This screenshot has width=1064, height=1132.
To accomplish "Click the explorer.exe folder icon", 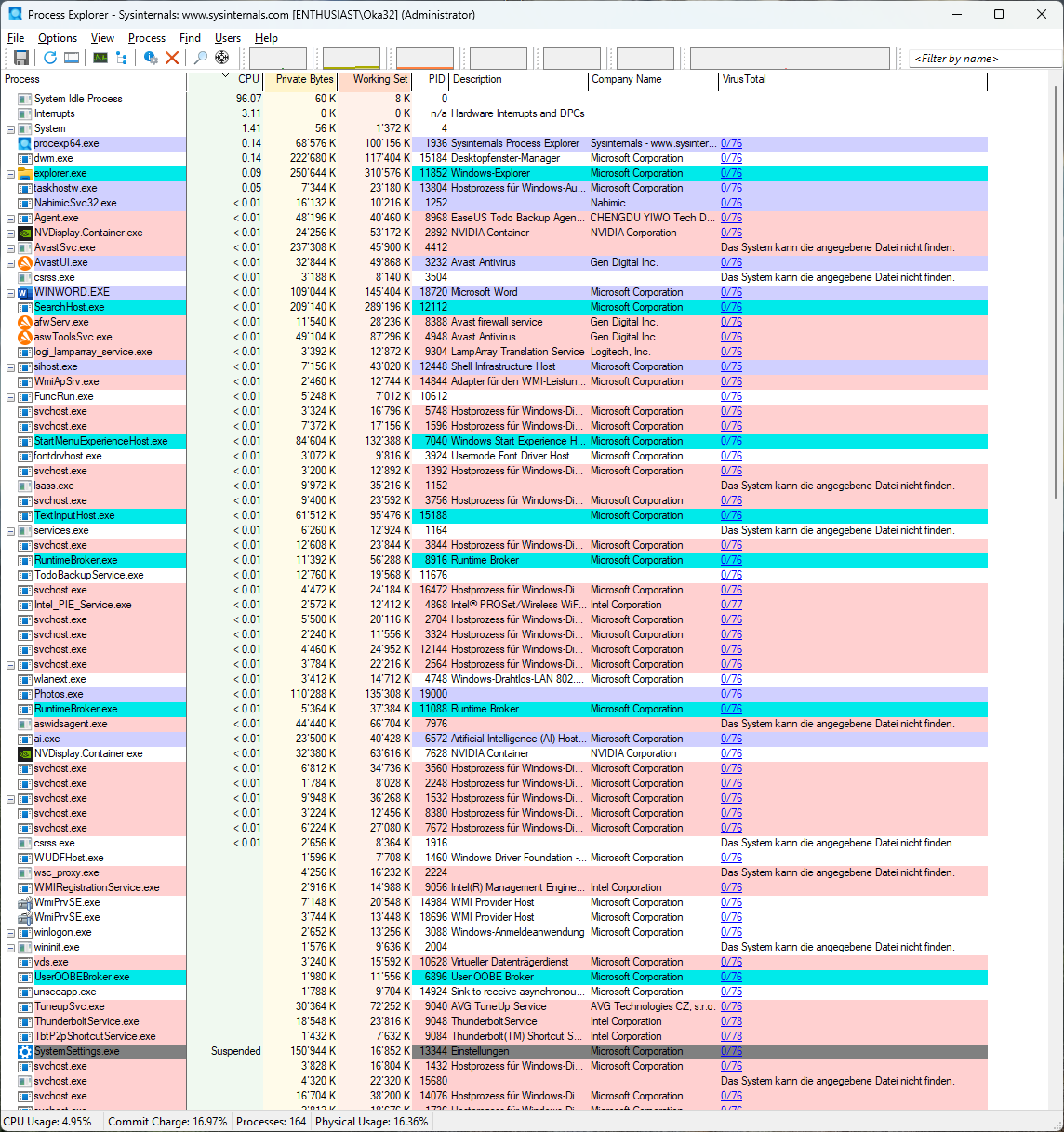I will (25, 173).
